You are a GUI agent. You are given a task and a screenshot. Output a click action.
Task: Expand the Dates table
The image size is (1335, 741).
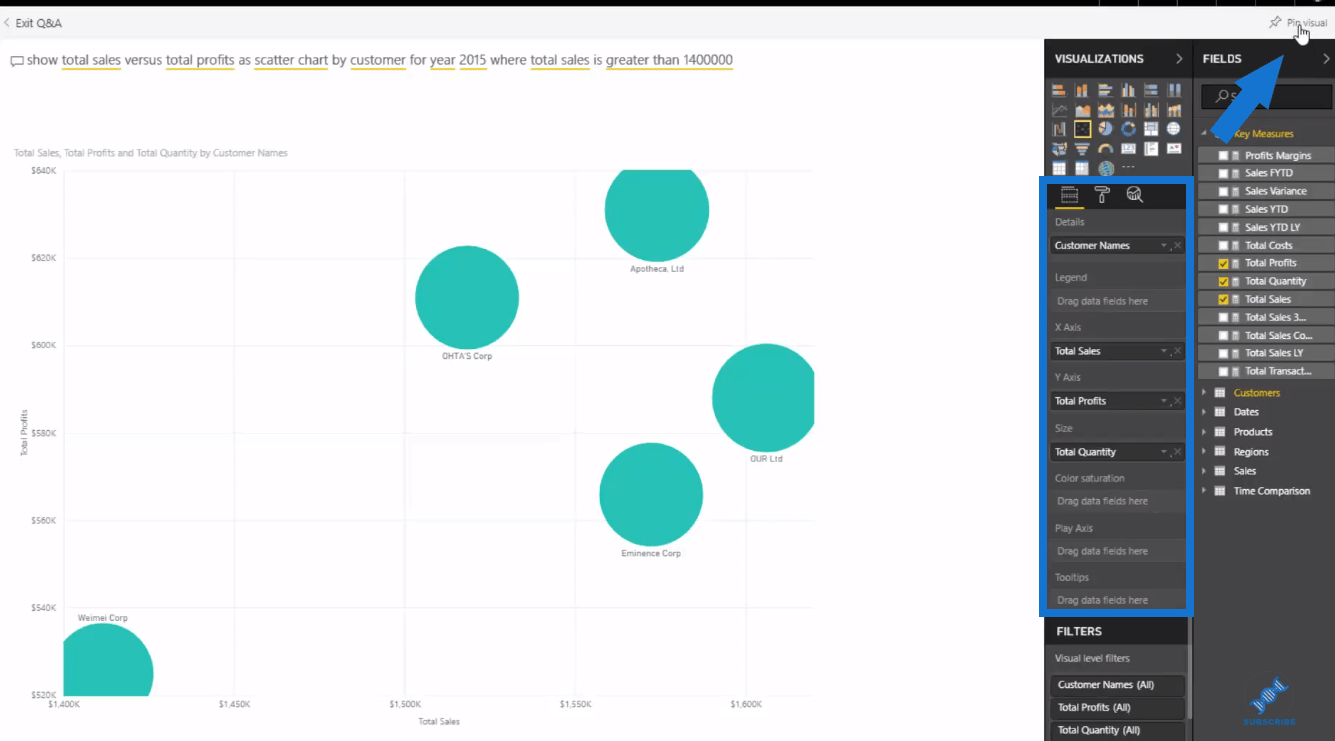[1204, 412]
